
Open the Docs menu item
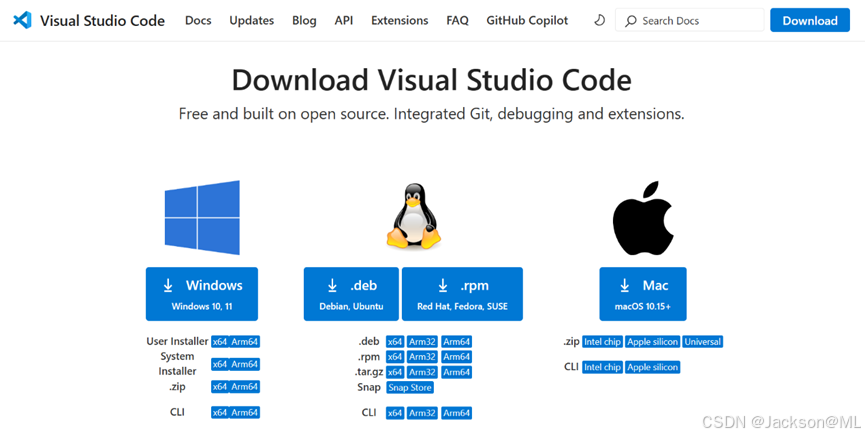tap(198, 20)
